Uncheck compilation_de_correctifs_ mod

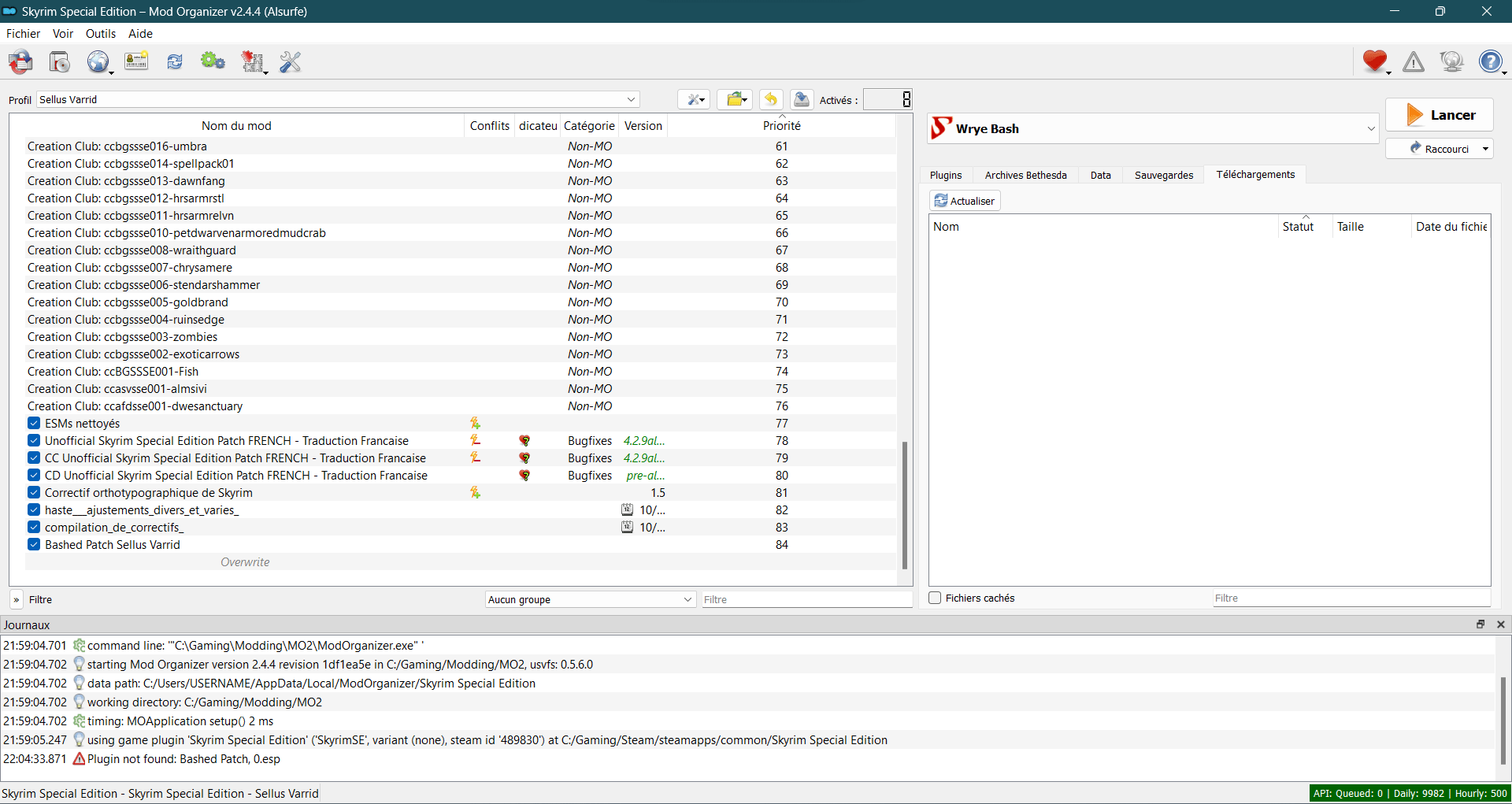pos(34,528)
